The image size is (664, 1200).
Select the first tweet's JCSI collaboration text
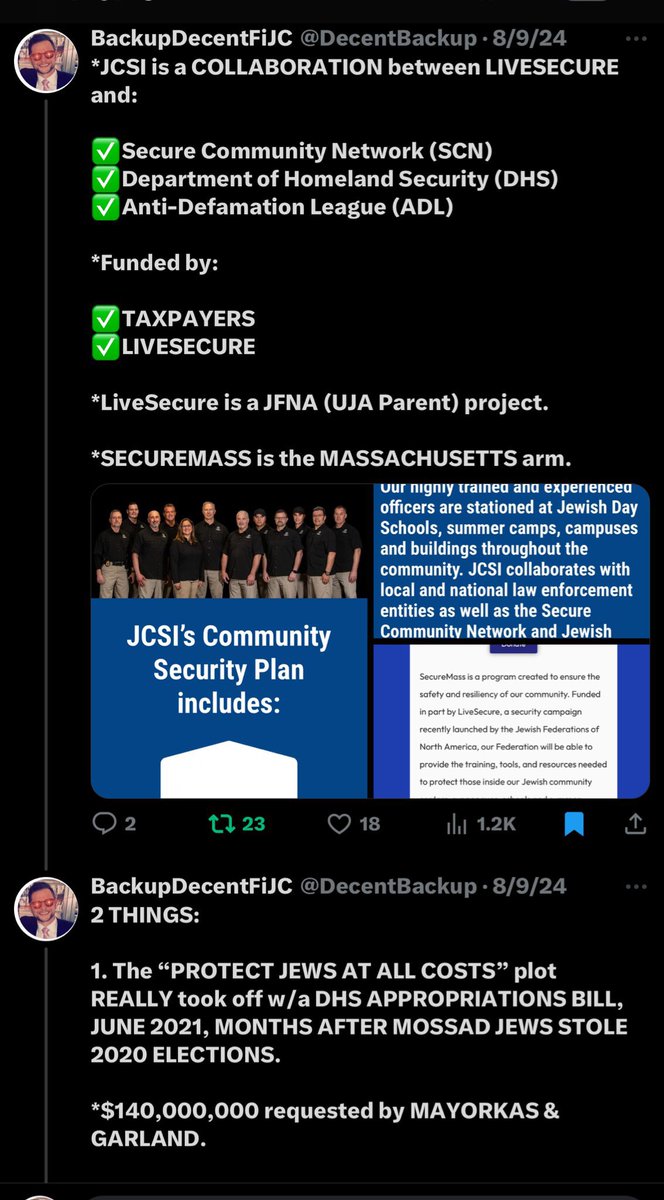355,81
